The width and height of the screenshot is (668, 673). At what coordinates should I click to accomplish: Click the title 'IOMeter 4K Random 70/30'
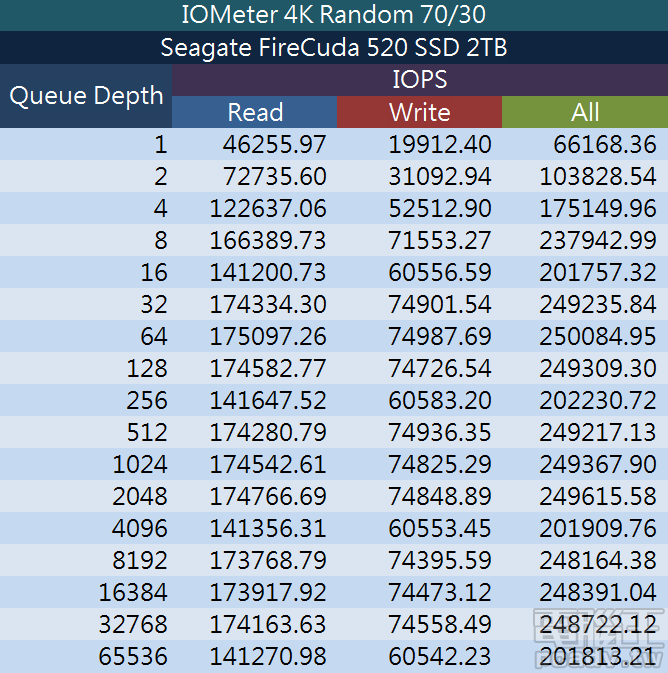334,15
